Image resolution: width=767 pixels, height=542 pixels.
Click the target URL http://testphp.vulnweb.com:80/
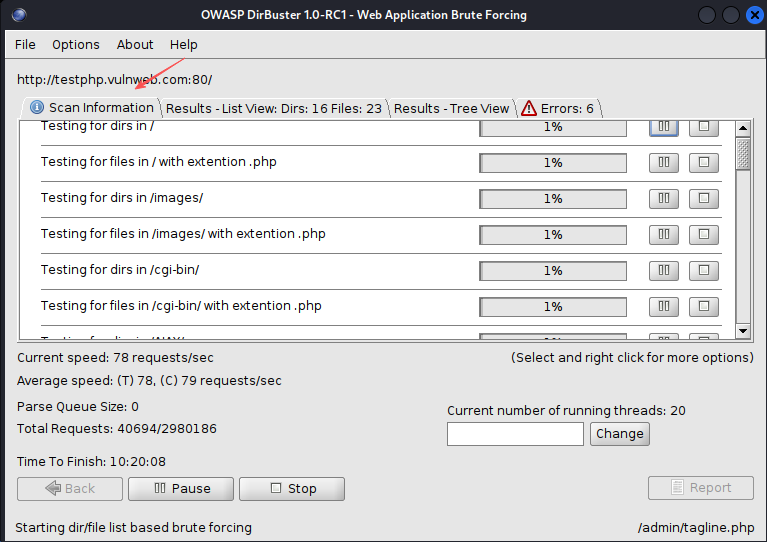(114, 80)
